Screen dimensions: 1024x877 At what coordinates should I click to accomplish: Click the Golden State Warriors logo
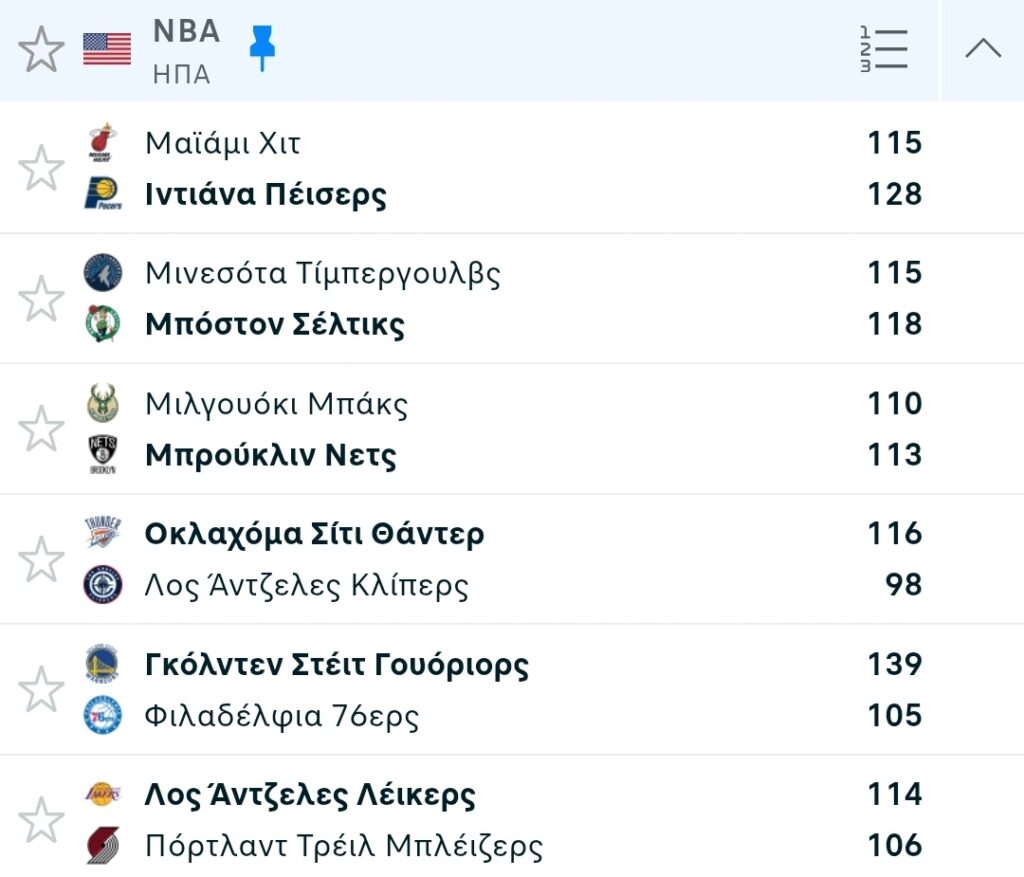tap(102, 664)
